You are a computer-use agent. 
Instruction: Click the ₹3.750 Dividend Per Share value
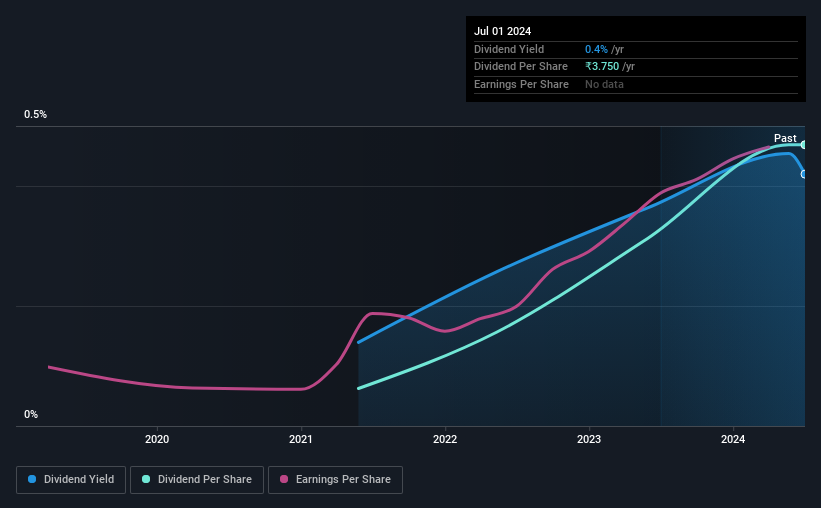602,67
